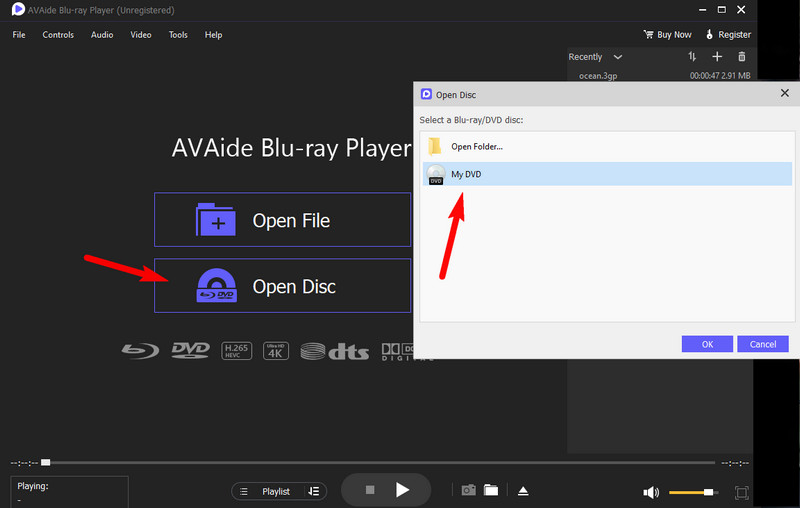Delete playlist items with trash icon

click(742, 57)
